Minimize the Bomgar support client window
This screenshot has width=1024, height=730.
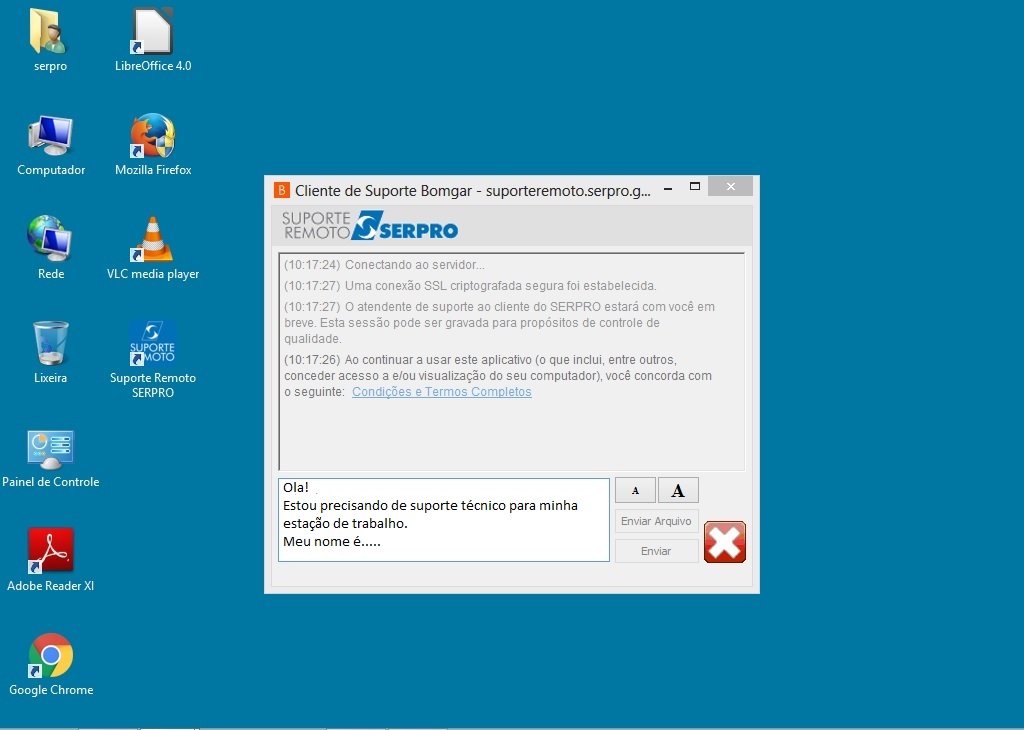coord(668,188)
